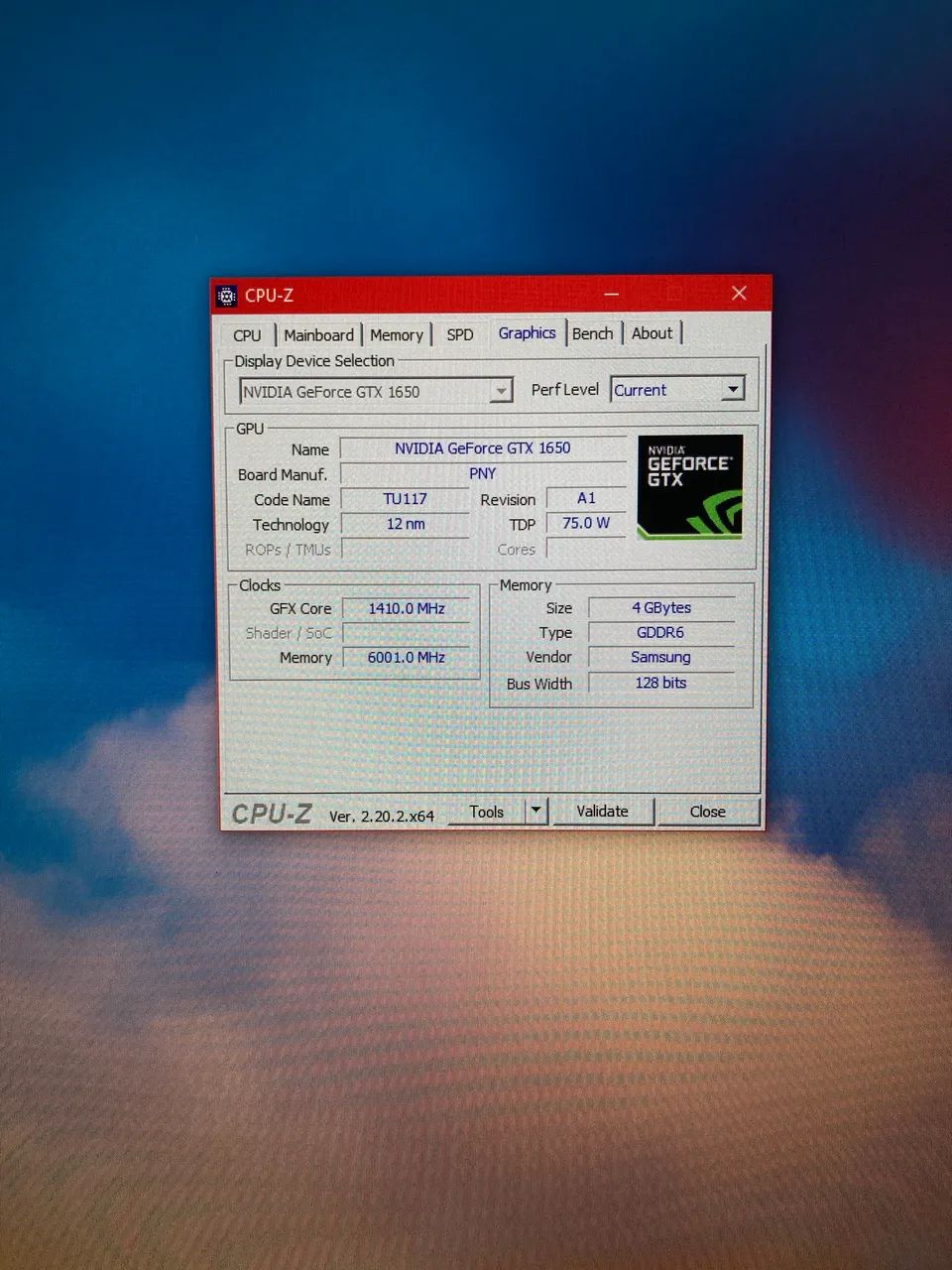Click the empty ROPs / TMUs field
Screen dimensions: 952x1270
(406, 549)
